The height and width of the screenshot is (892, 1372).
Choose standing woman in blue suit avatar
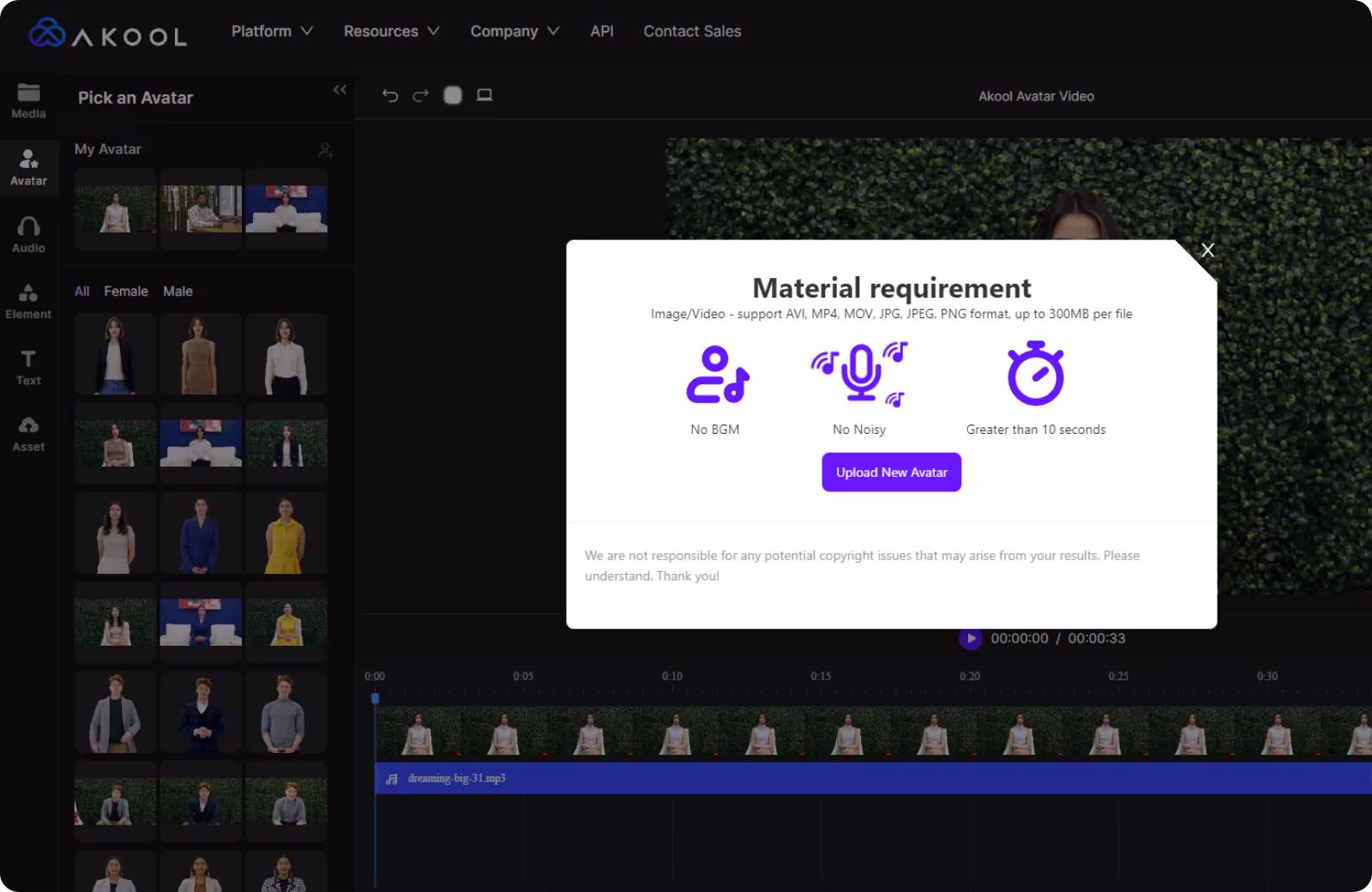point(201,533)
